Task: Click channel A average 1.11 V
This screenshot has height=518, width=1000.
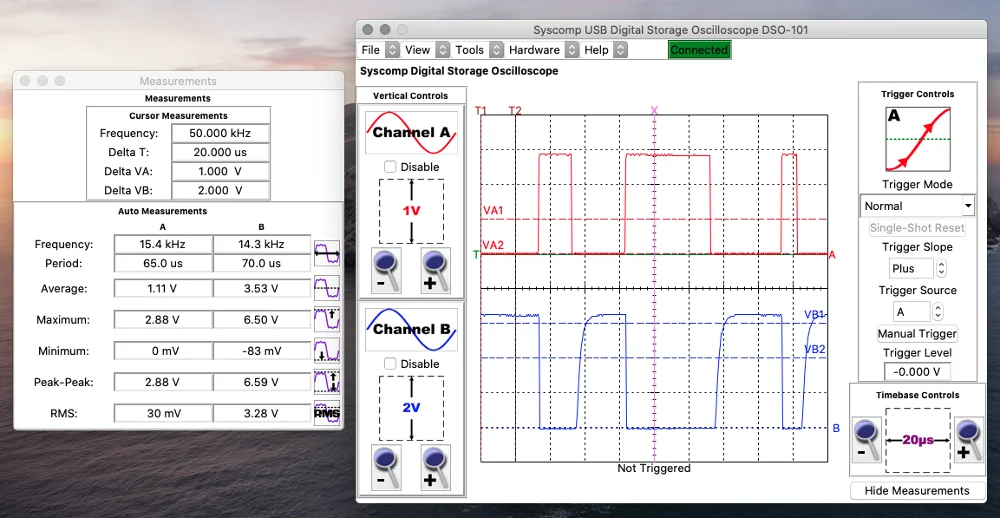Action: [x=163, y=288]
